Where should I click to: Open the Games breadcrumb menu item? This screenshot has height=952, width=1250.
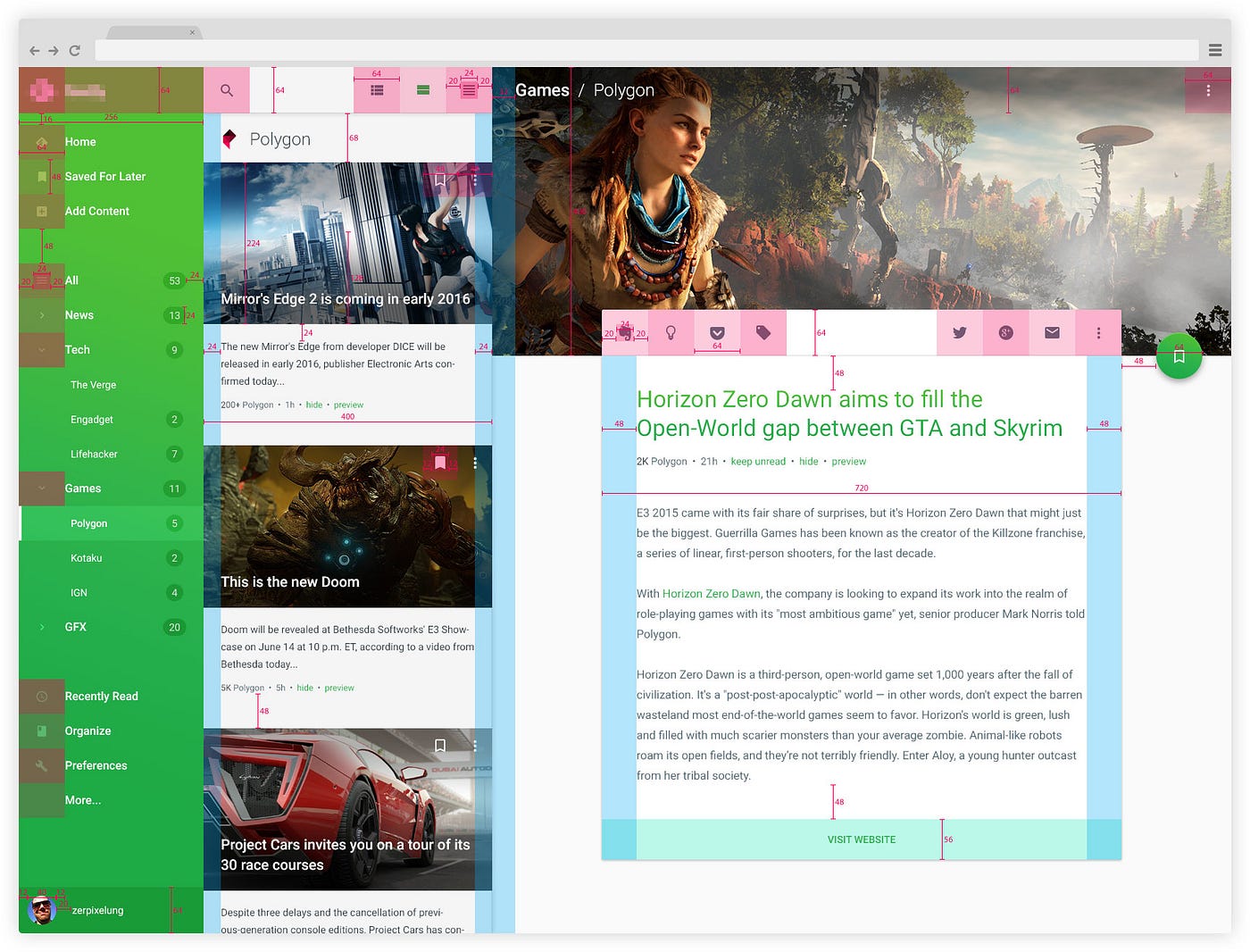point(542,89)
